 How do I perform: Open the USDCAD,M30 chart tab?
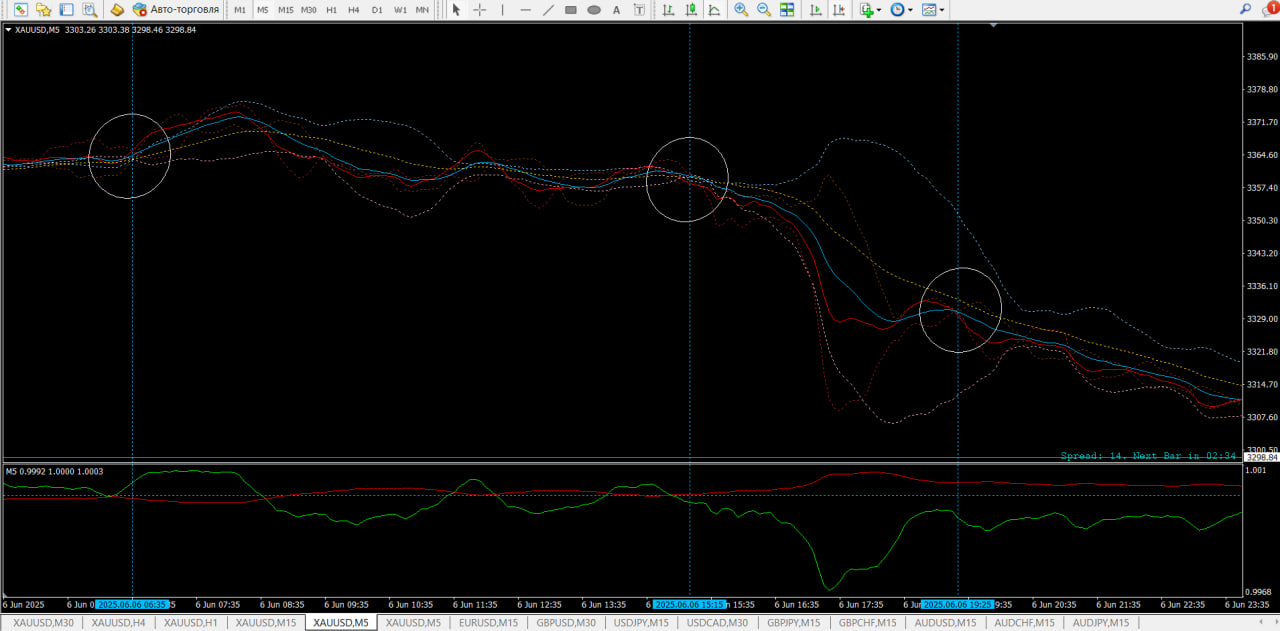click(x=718, y=623)
